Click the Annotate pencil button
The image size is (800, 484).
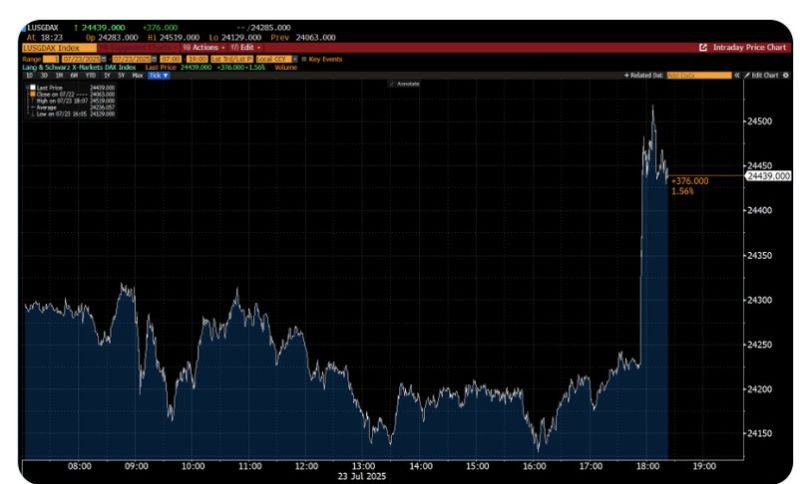click(x=405, y=84)
